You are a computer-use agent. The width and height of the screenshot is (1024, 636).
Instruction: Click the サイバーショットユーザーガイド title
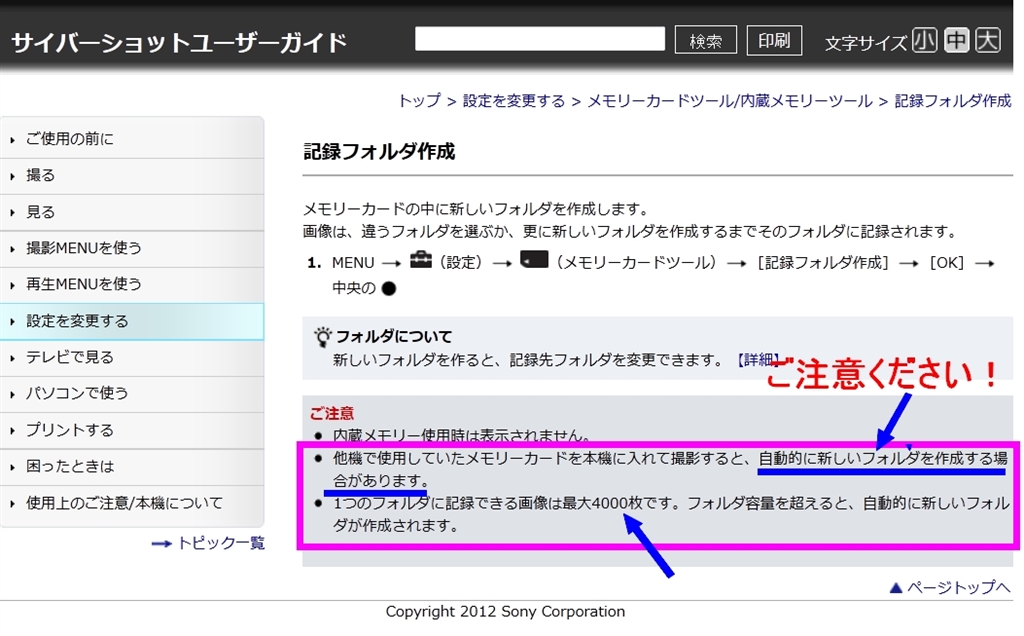[179, 42]
